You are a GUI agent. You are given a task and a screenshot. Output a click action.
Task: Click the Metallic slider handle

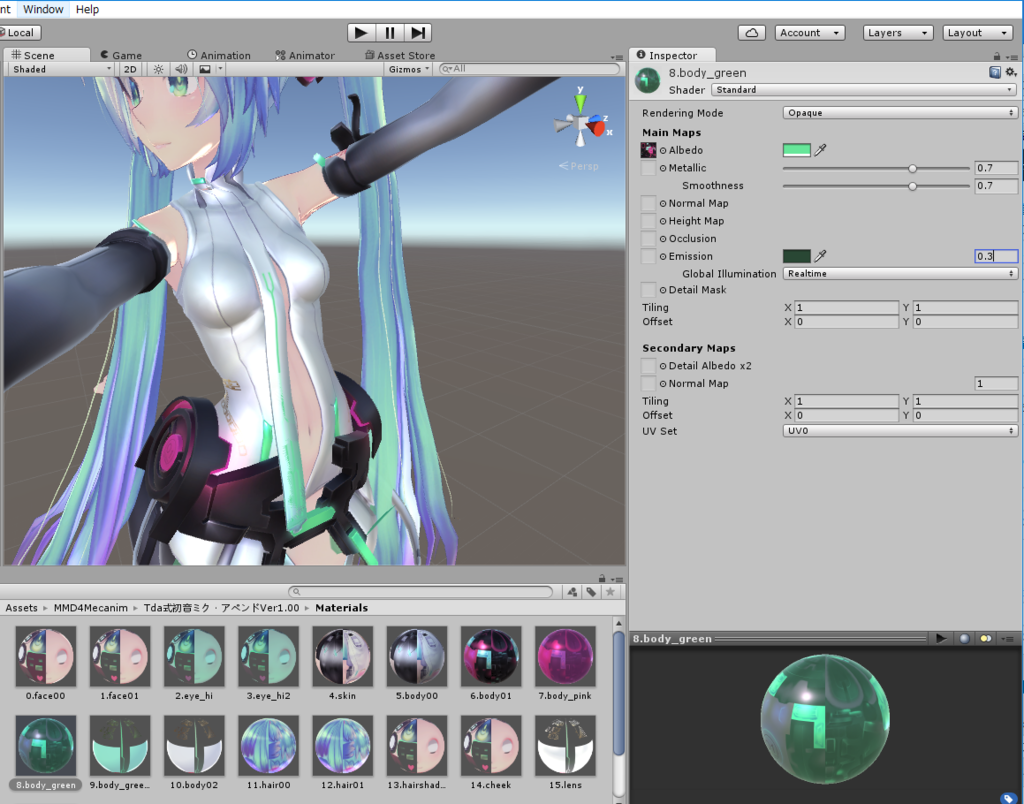point(912,169)
